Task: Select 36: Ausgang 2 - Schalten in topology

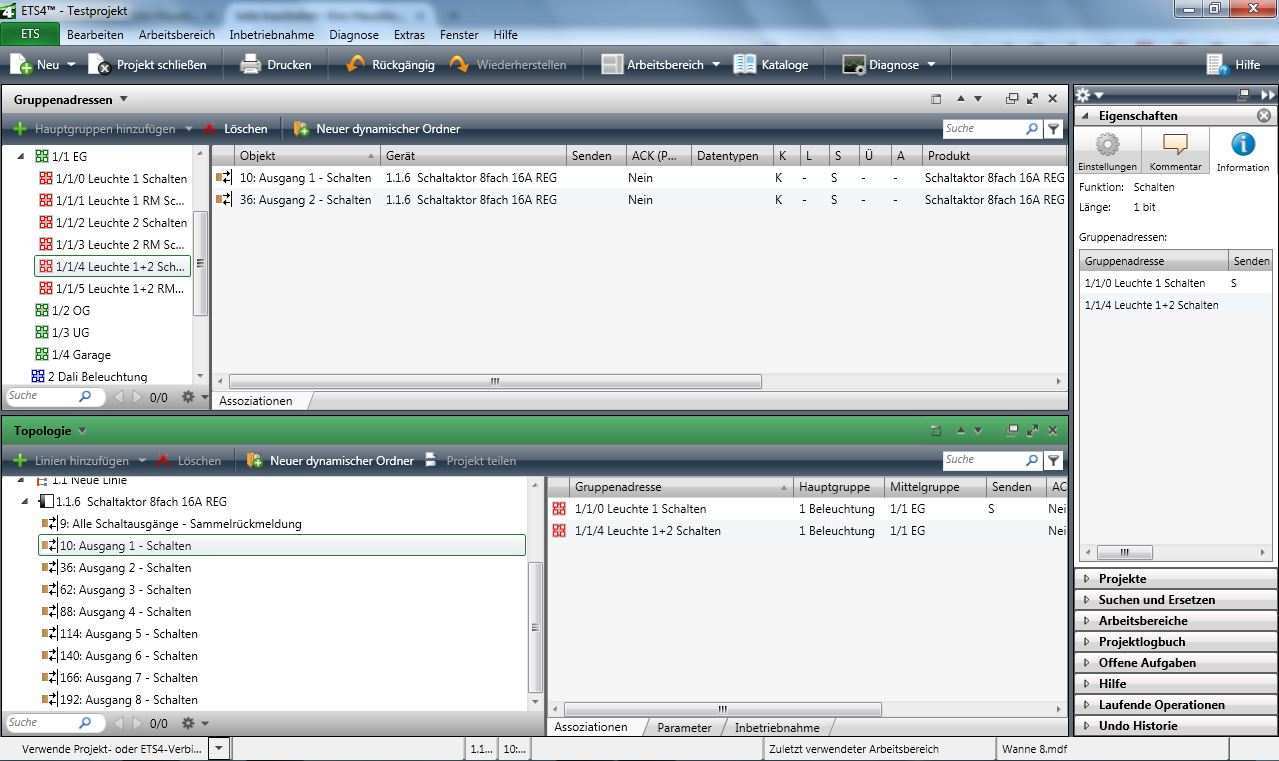Action: coord(125,568)
